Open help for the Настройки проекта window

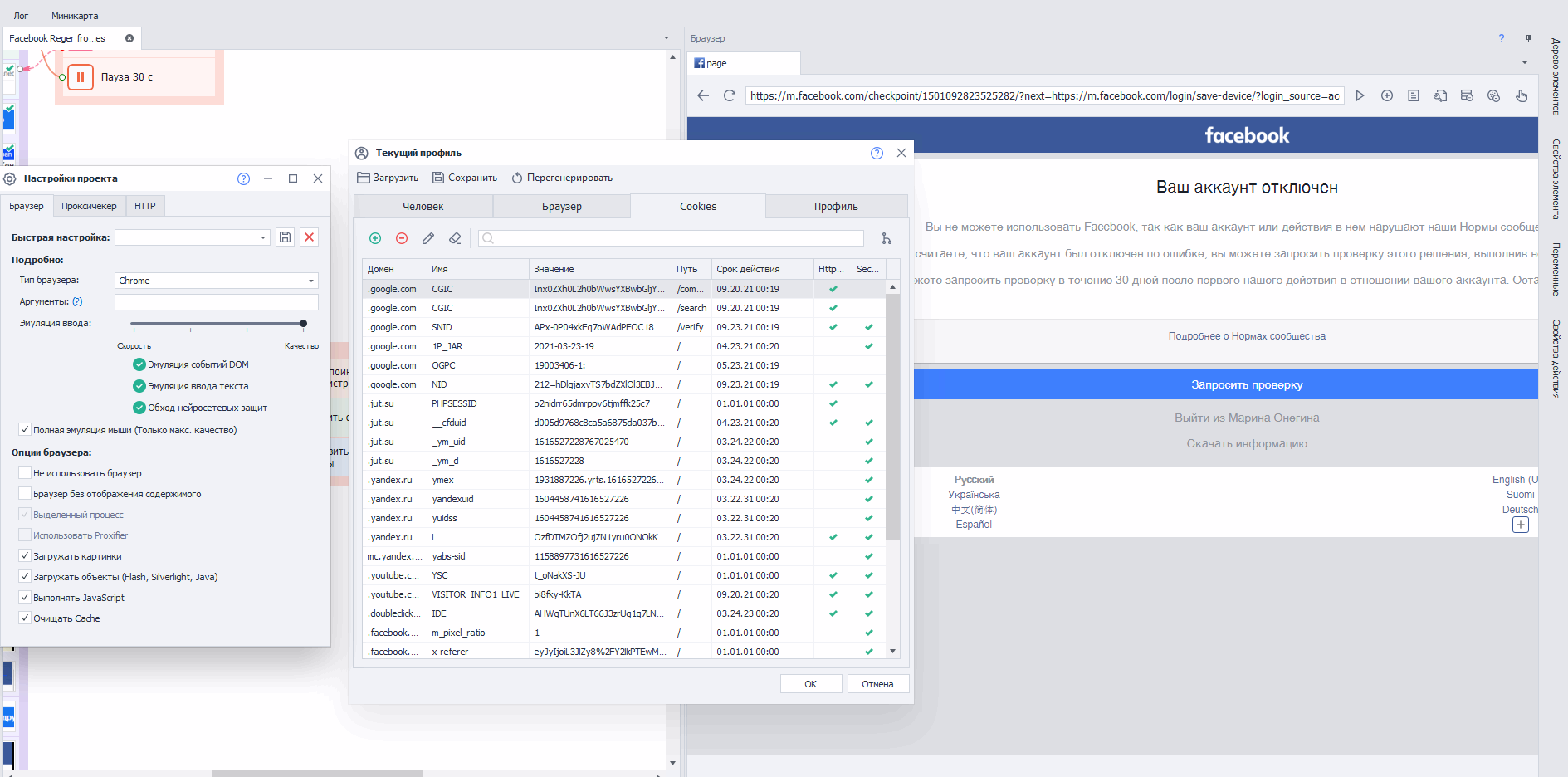(243, 178)
